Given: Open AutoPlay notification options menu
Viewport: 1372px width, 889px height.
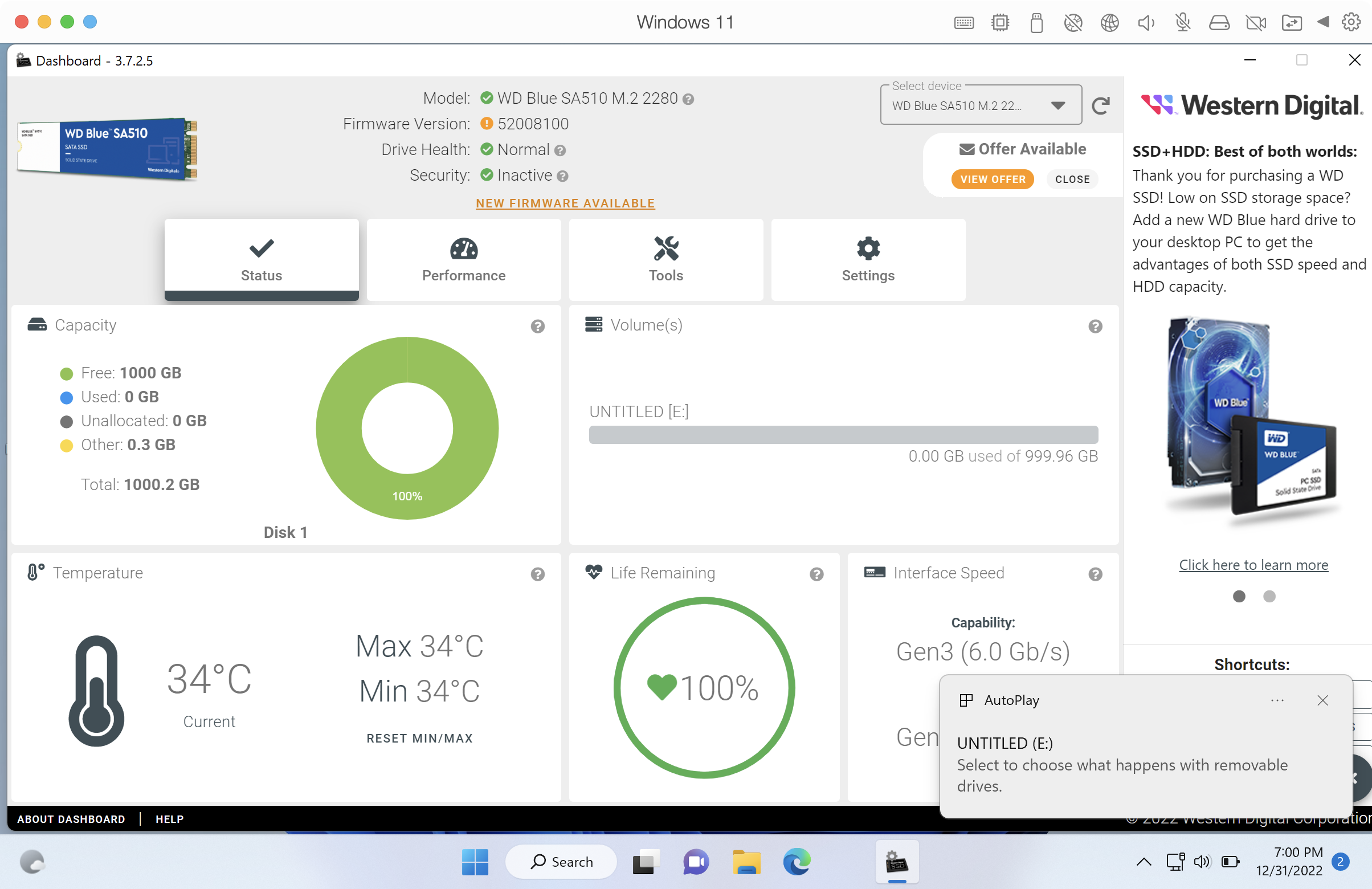Looking at the screenshot, I should pyautogui.click(x=1277, y=700).
